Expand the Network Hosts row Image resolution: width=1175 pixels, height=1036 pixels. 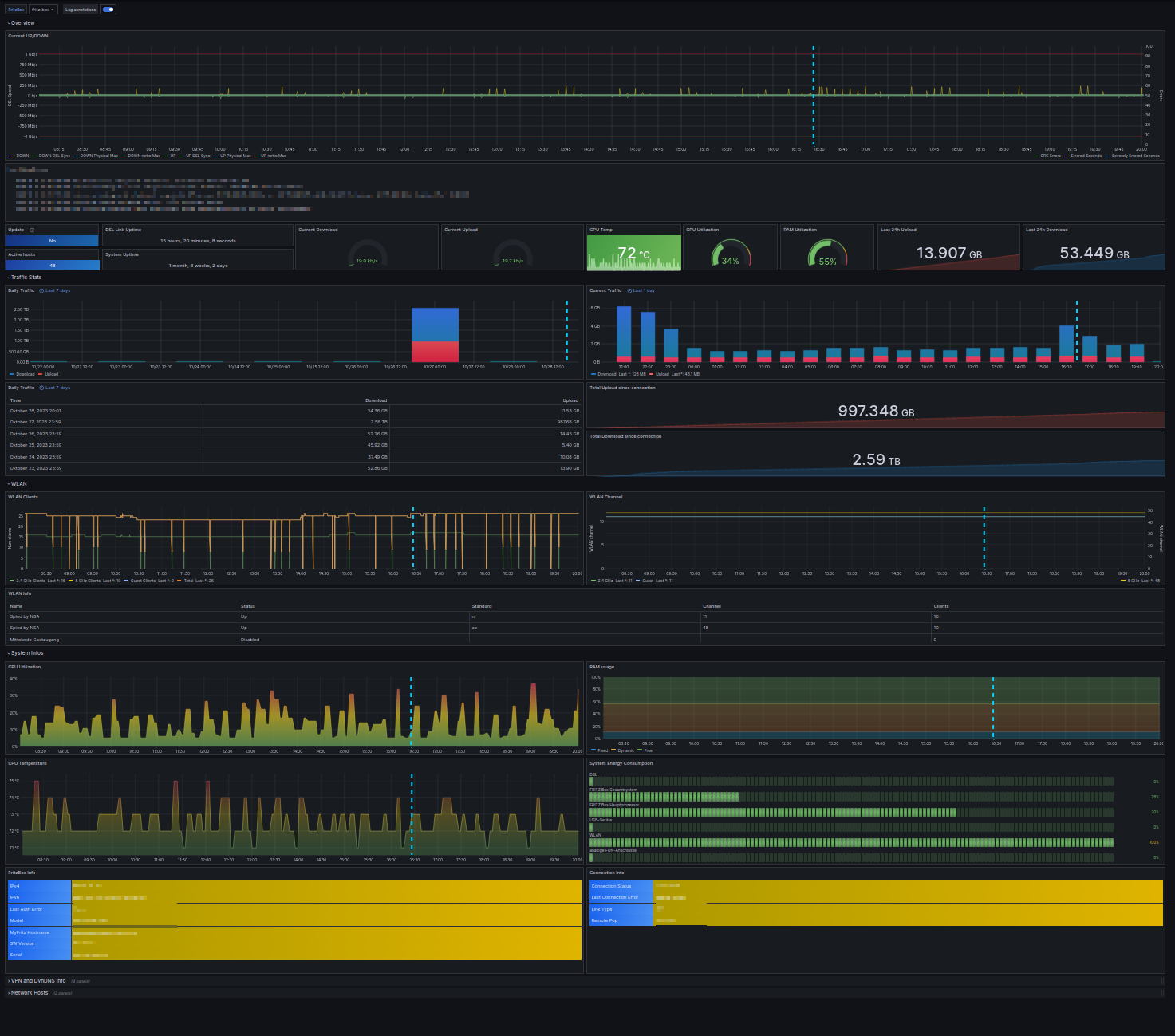[x=28, y=993]
